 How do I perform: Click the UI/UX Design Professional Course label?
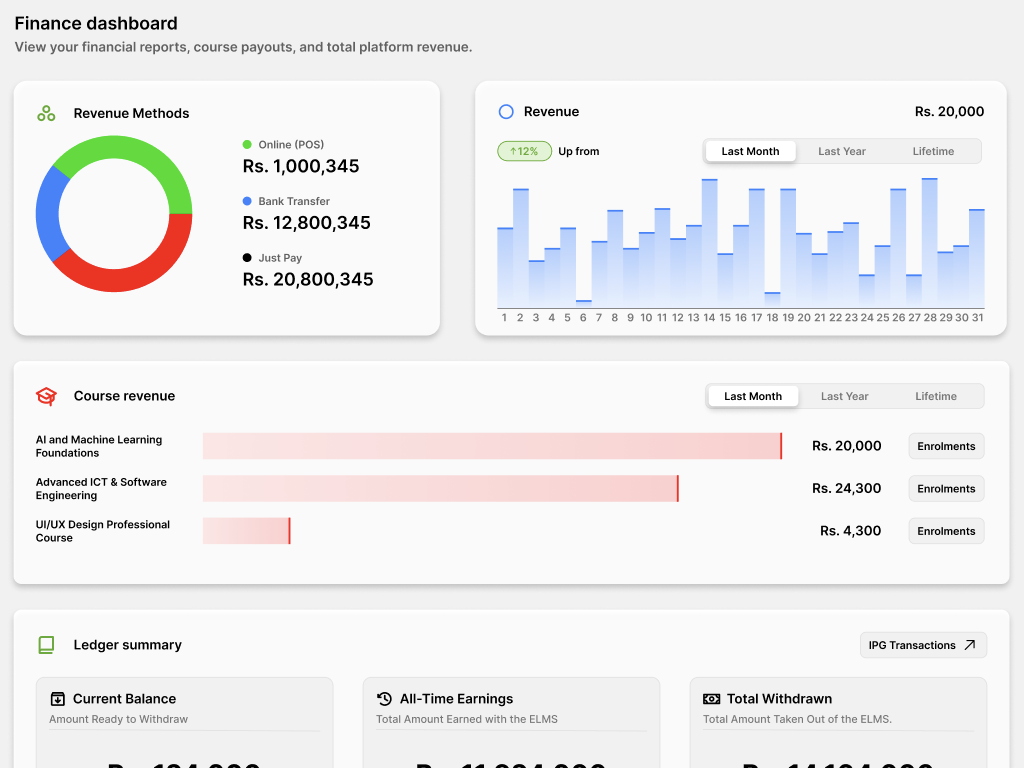tap(103, 531)
